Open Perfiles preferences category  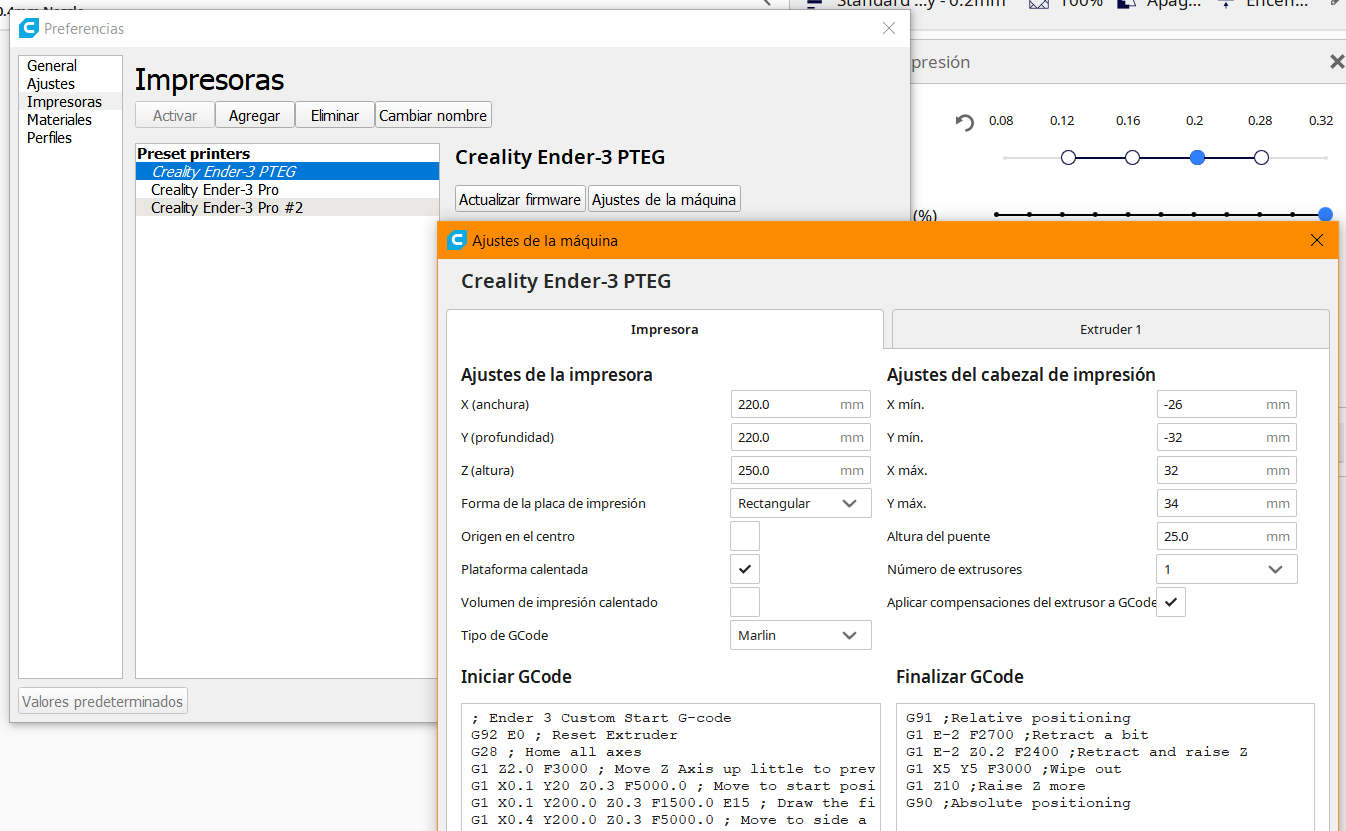coord(49,138)
